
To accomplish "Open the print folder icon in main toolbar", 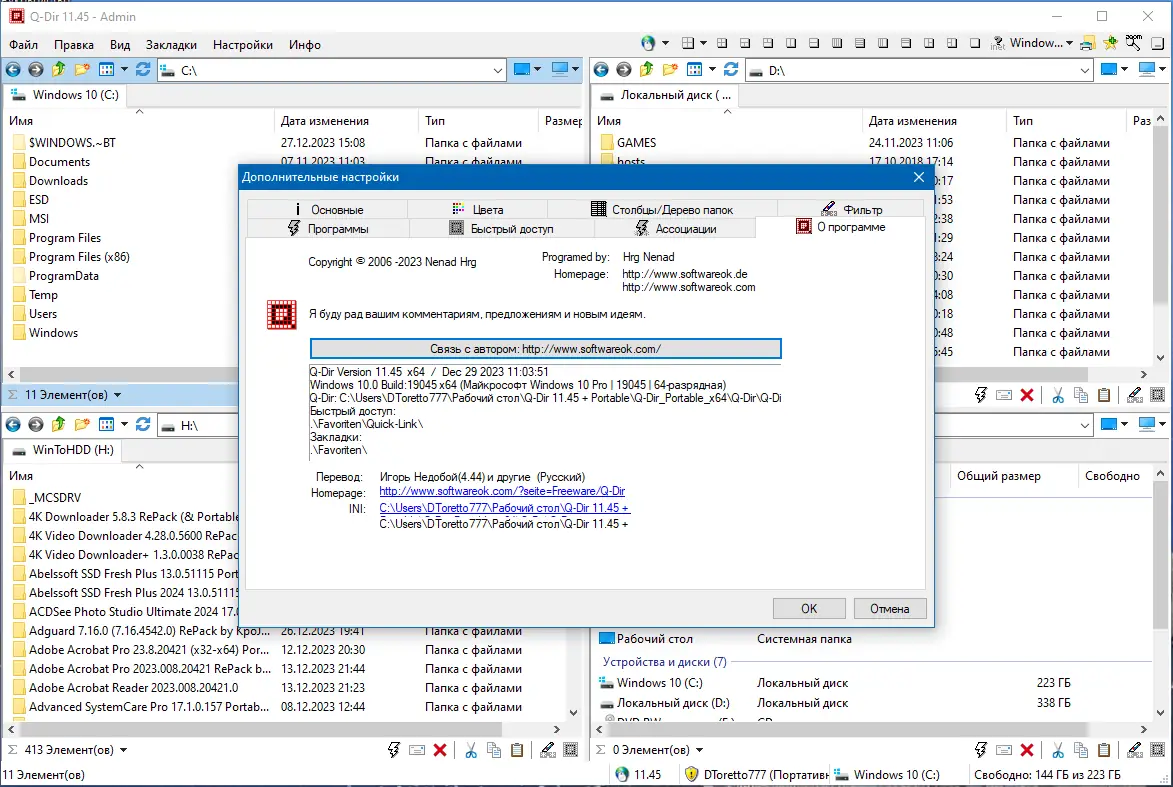I will [x=1088, y=43].
